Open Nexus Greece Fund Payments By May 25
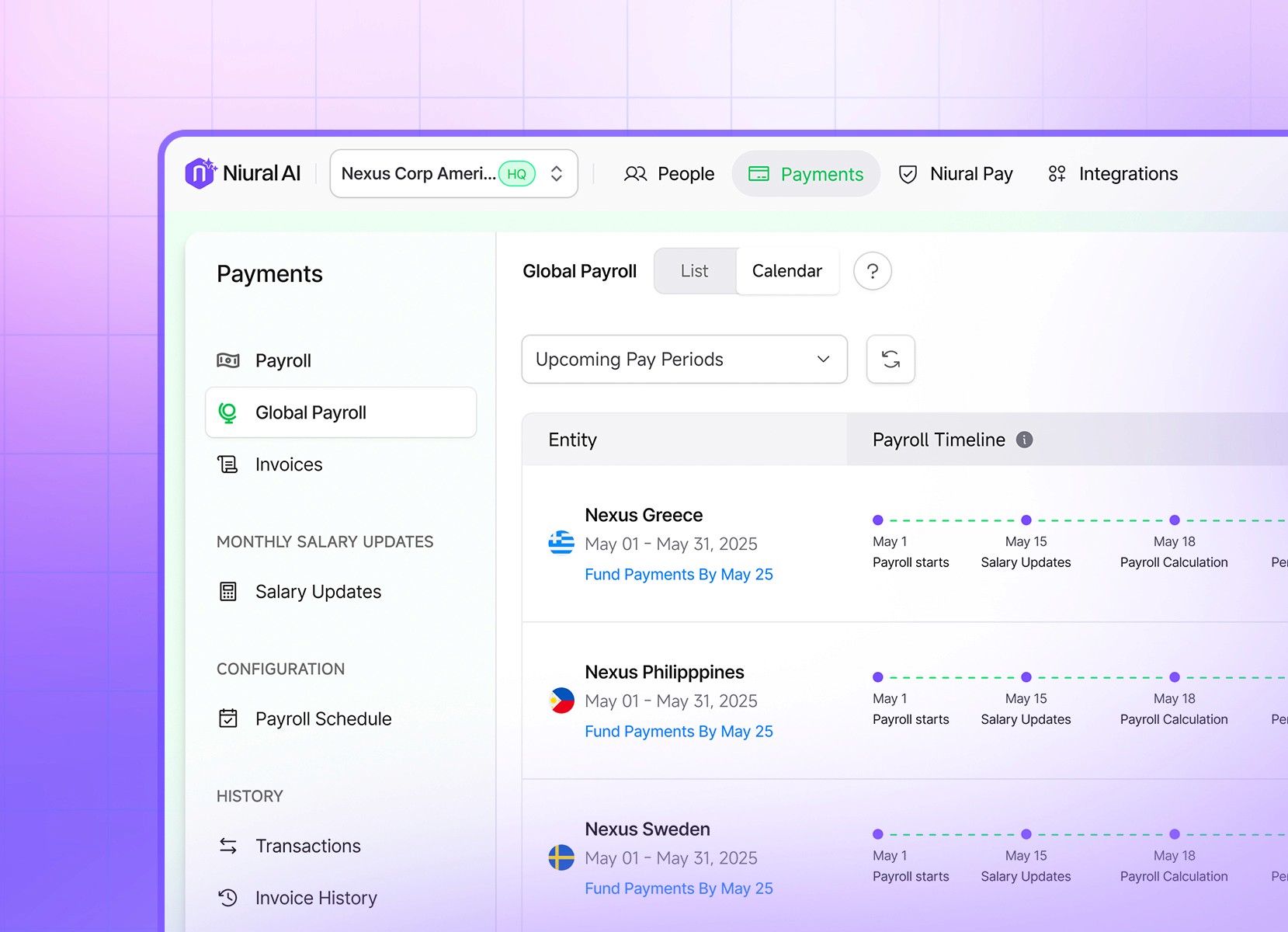This screenshot has width=1288, height=932. pos(679,575)
